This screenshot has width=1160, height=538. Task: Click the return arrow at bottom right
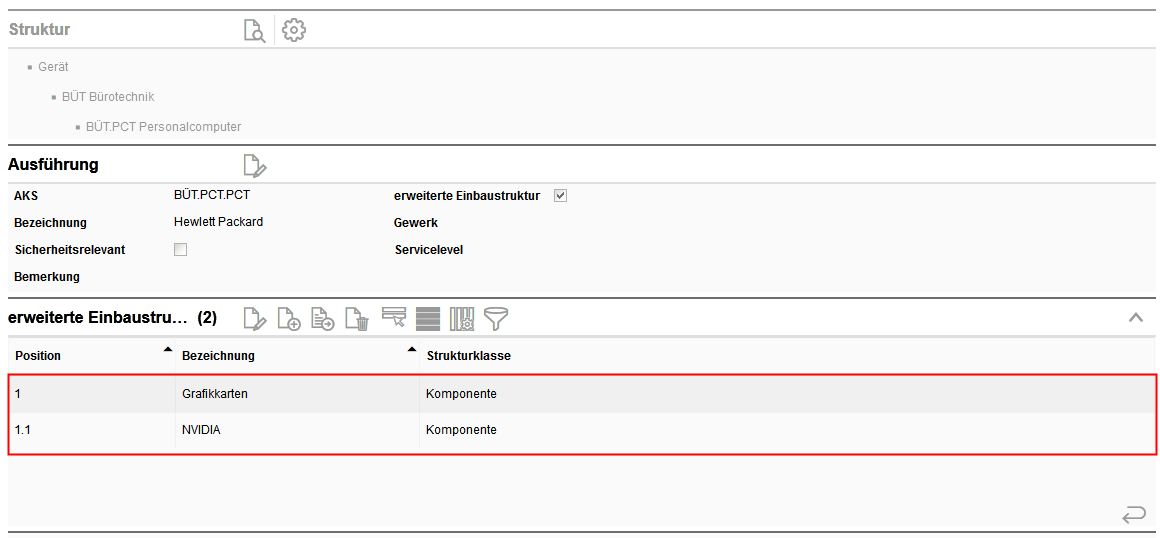(1133, 515)
